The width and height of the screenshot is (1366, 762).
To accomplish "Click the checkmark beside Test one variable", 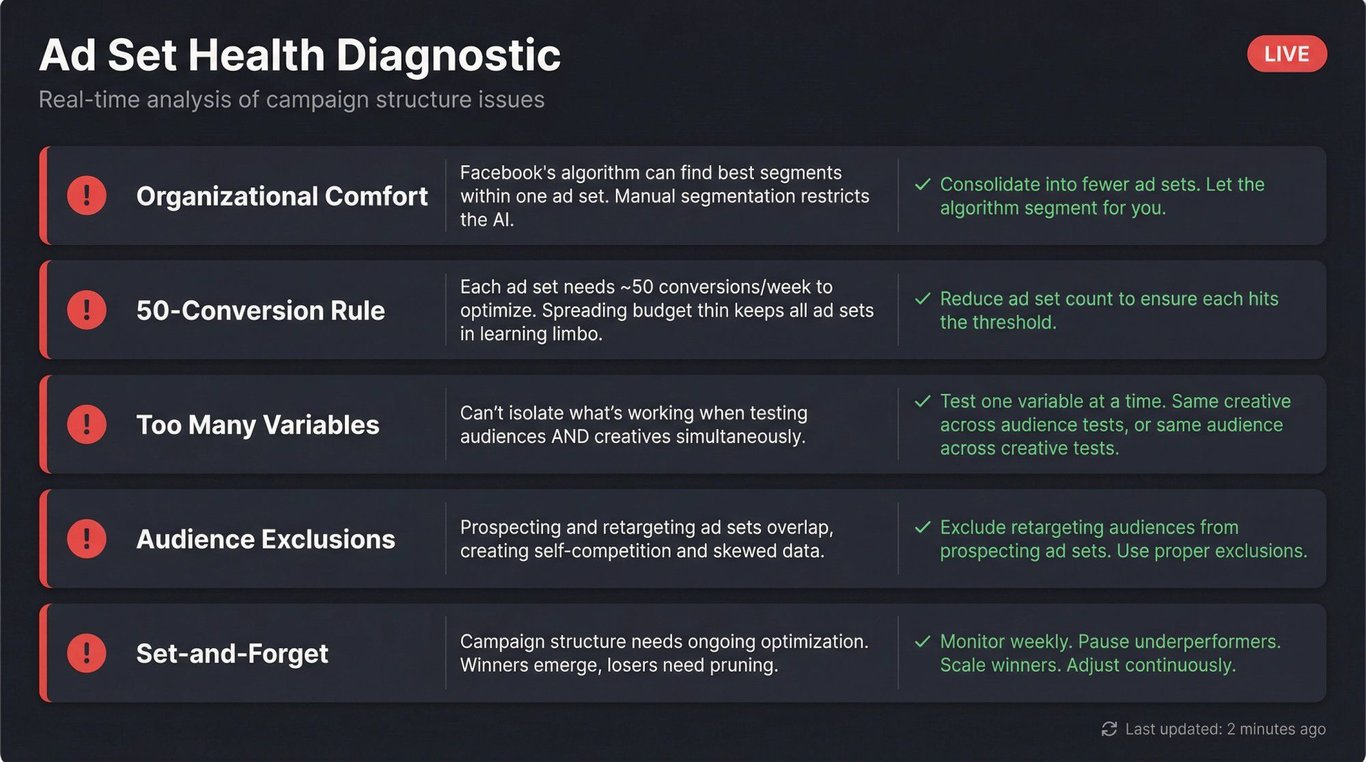I will (922, 401).
